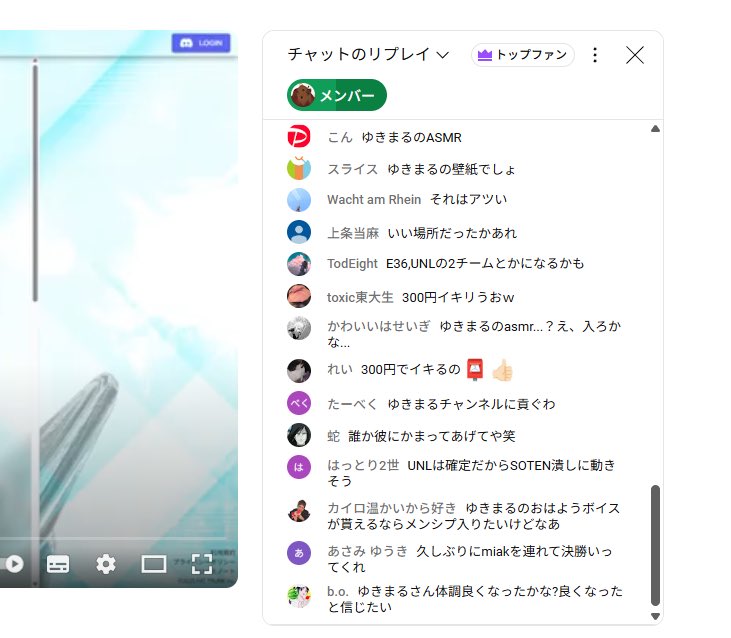
Task: Click message E36,UNLの2チームとかになるかも
Action: (485, 264)
